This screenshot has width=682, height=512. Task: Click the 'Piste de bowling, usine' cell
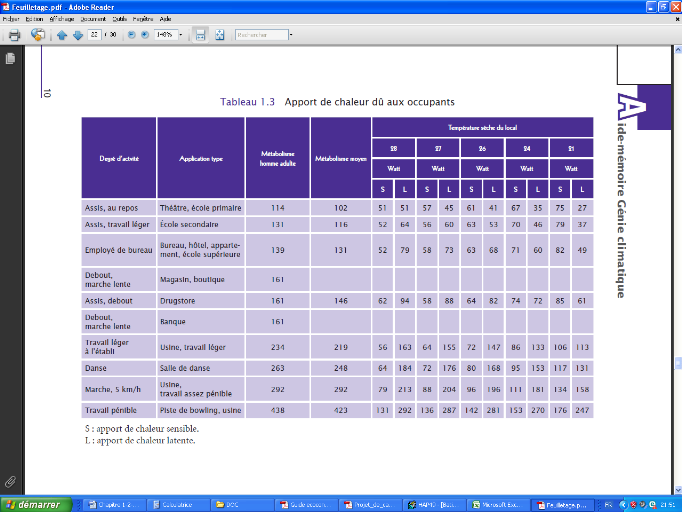[201, 410]
